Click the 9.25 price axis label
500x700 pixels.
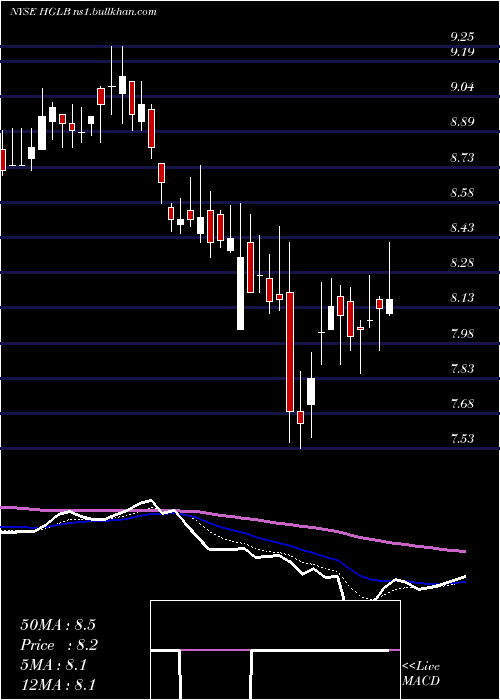[462, 37]
